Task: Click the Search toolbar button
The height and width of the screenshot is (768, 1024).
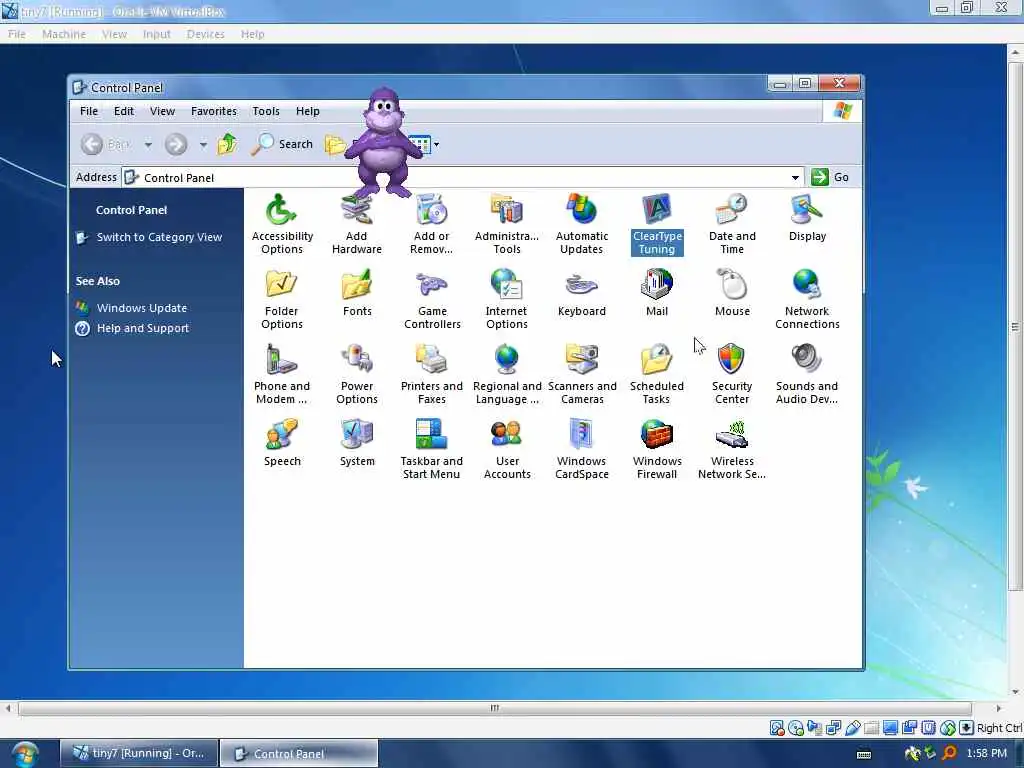Action: 282,144
